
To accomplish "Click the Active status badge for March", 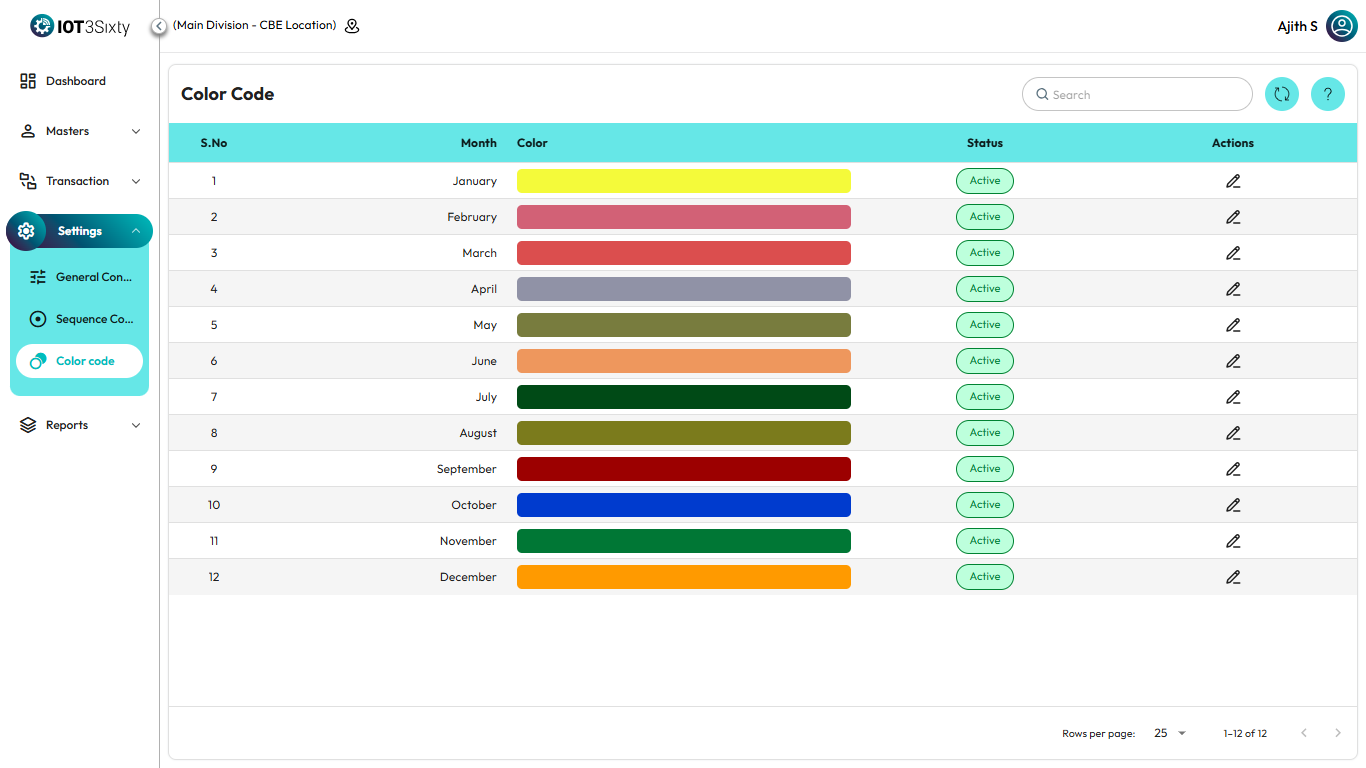I will tap(984, 253).
